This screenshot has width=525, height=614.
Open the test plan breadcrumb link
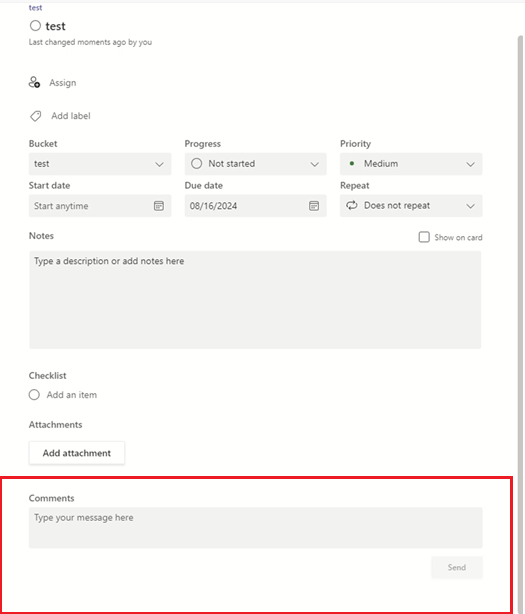[x=35, y=7]
